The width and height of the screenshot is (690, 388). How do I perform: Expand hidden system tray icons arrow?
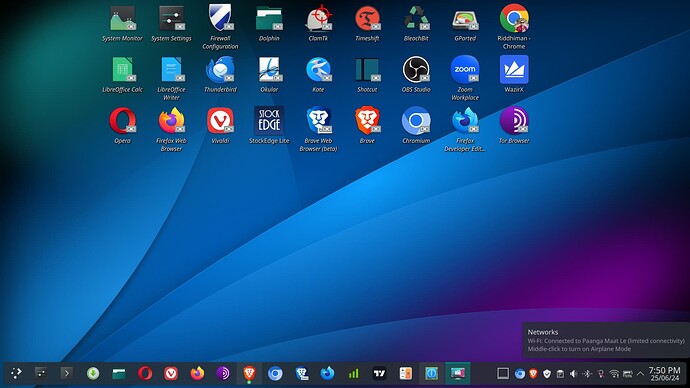coord(641,374)
